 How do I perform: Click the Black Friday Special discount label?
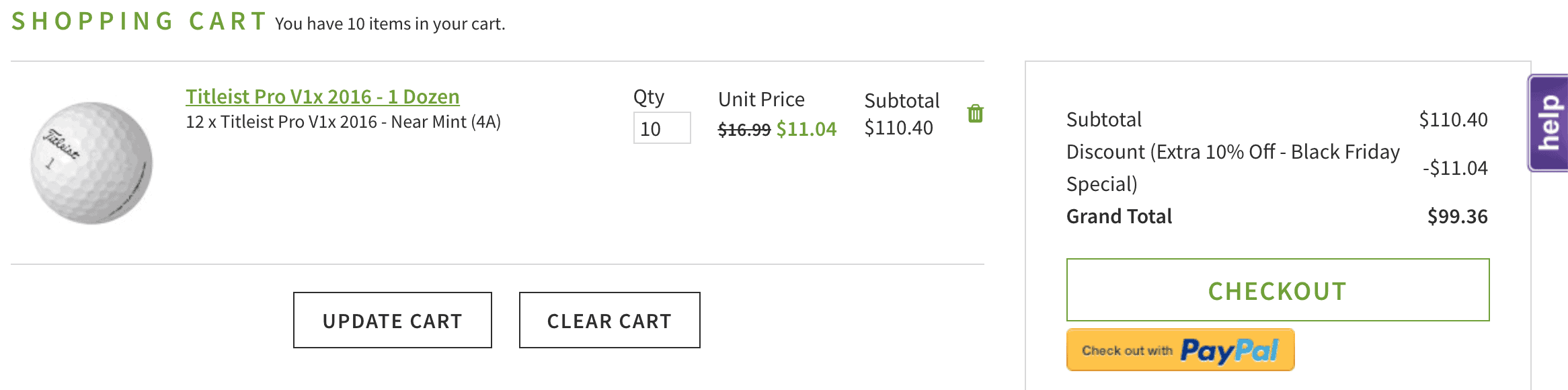1233,168
